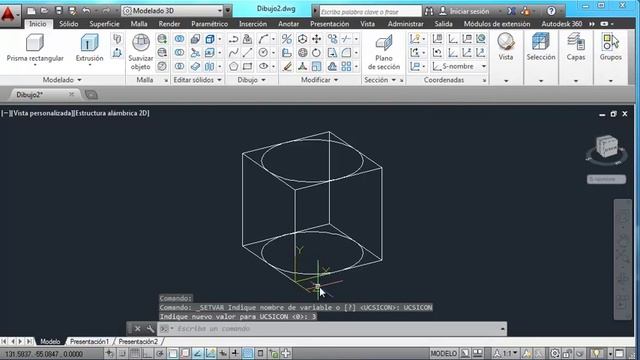Click the search keyword input field
The height and width of the screenshot is (360, 640).
coord(370,11)
